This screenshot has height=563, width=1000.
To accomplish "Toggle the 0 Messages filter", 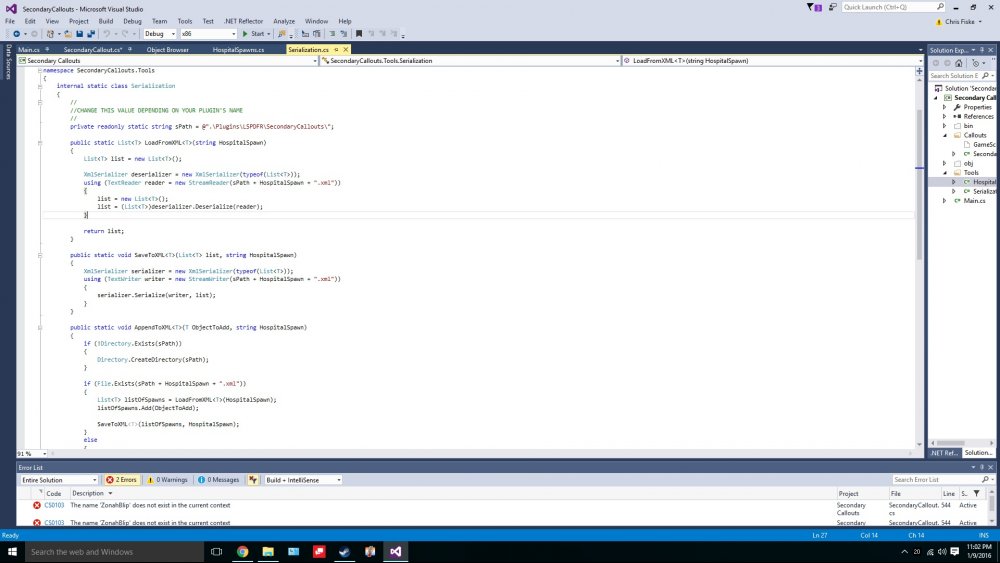I will tap(219, 479).
